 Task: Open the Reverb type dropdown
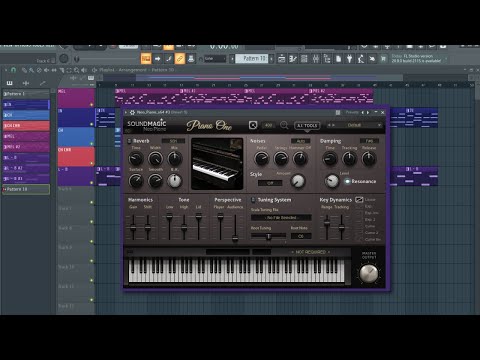tap(173, 141)
